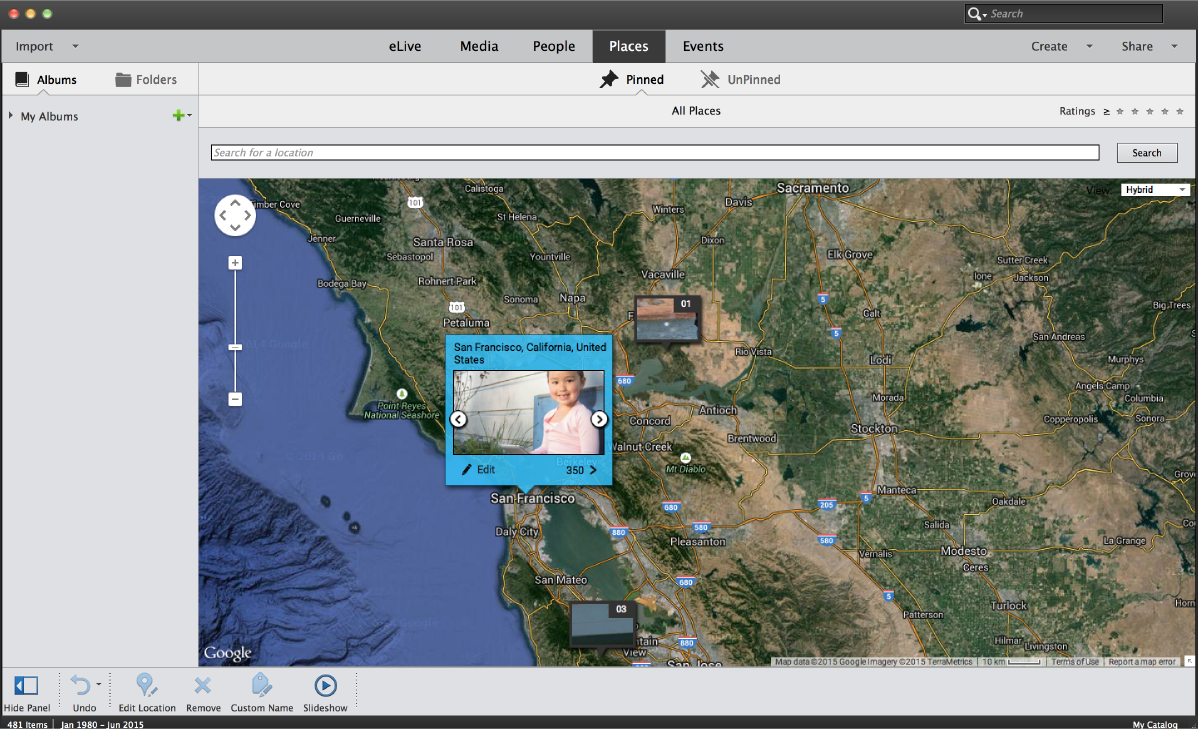Click the first rating star
Image resolution: width=1198 pixels, height=729 pixels.
(x=1120, y=112)
